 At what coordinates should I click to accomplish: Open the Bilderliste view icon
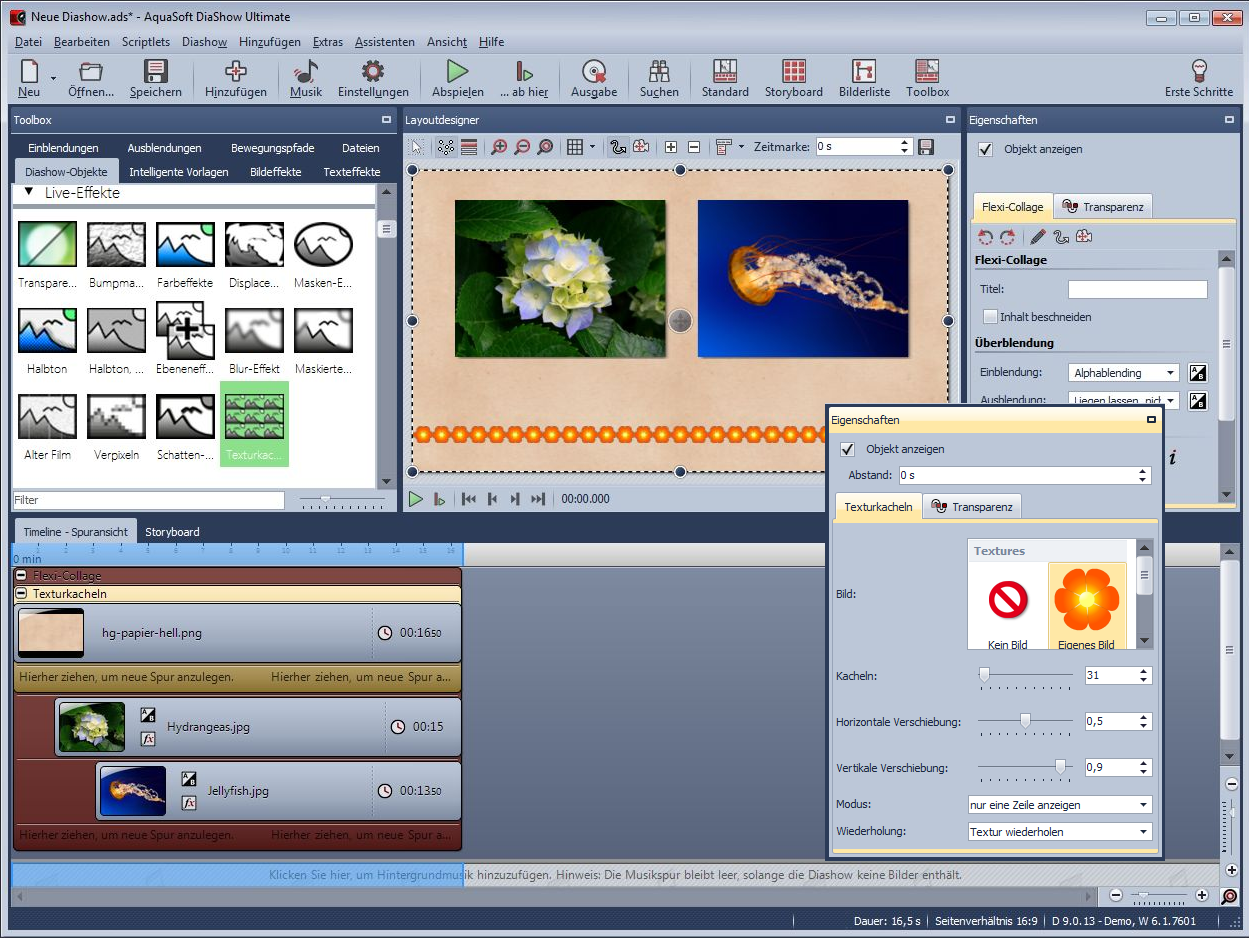click(864, 72)
